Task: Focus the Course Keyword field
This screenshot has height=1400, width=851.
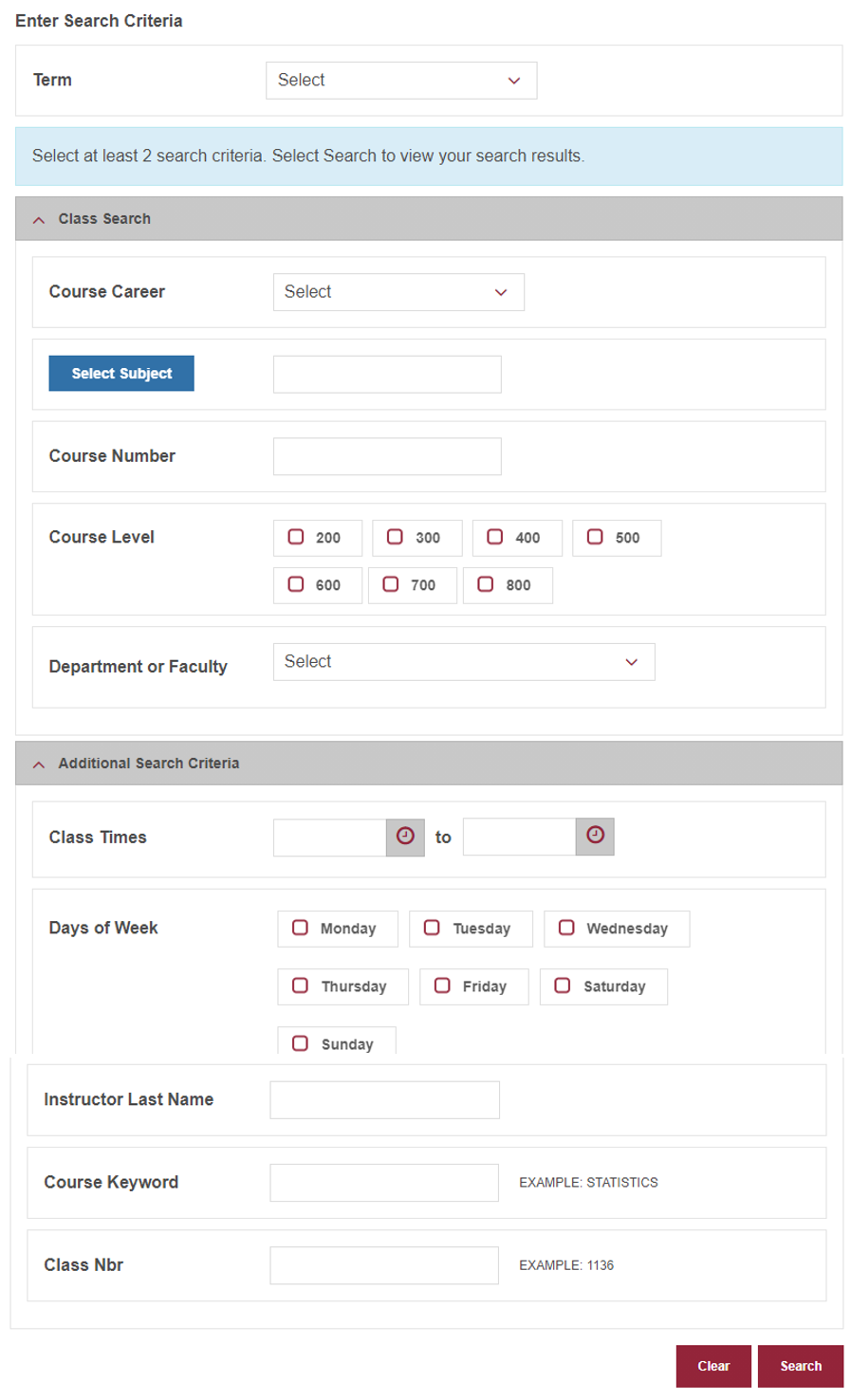Action: click(384, 1183)
